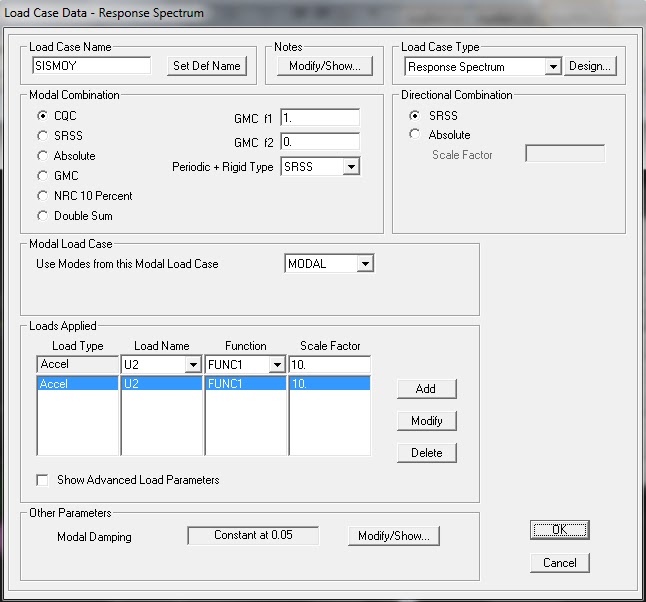
Task: Open the MODAL load case dropdown
Action: click(365, 264)
